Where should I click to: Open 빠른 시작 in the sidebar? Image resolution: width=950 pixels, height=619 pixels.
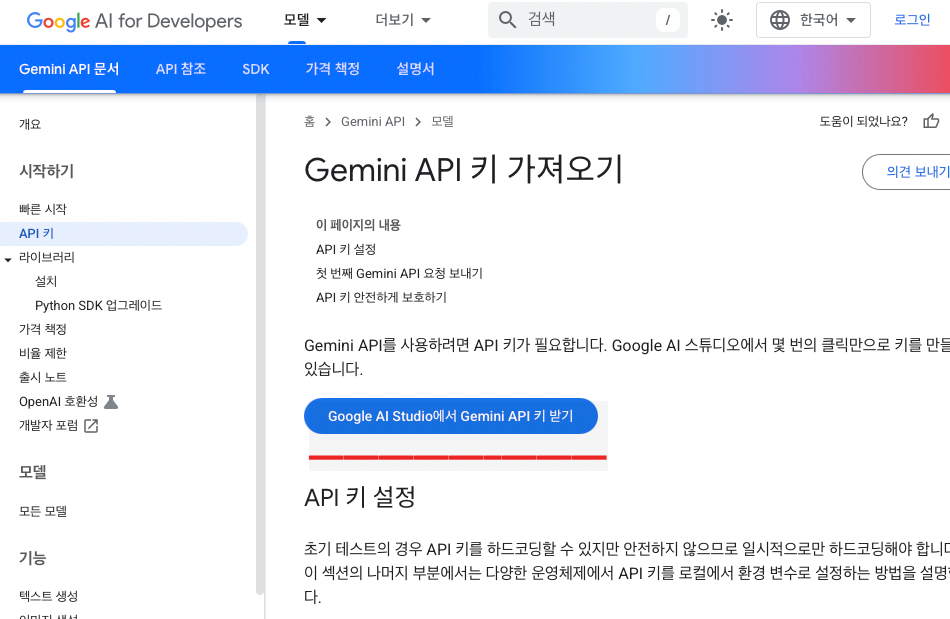42,209
